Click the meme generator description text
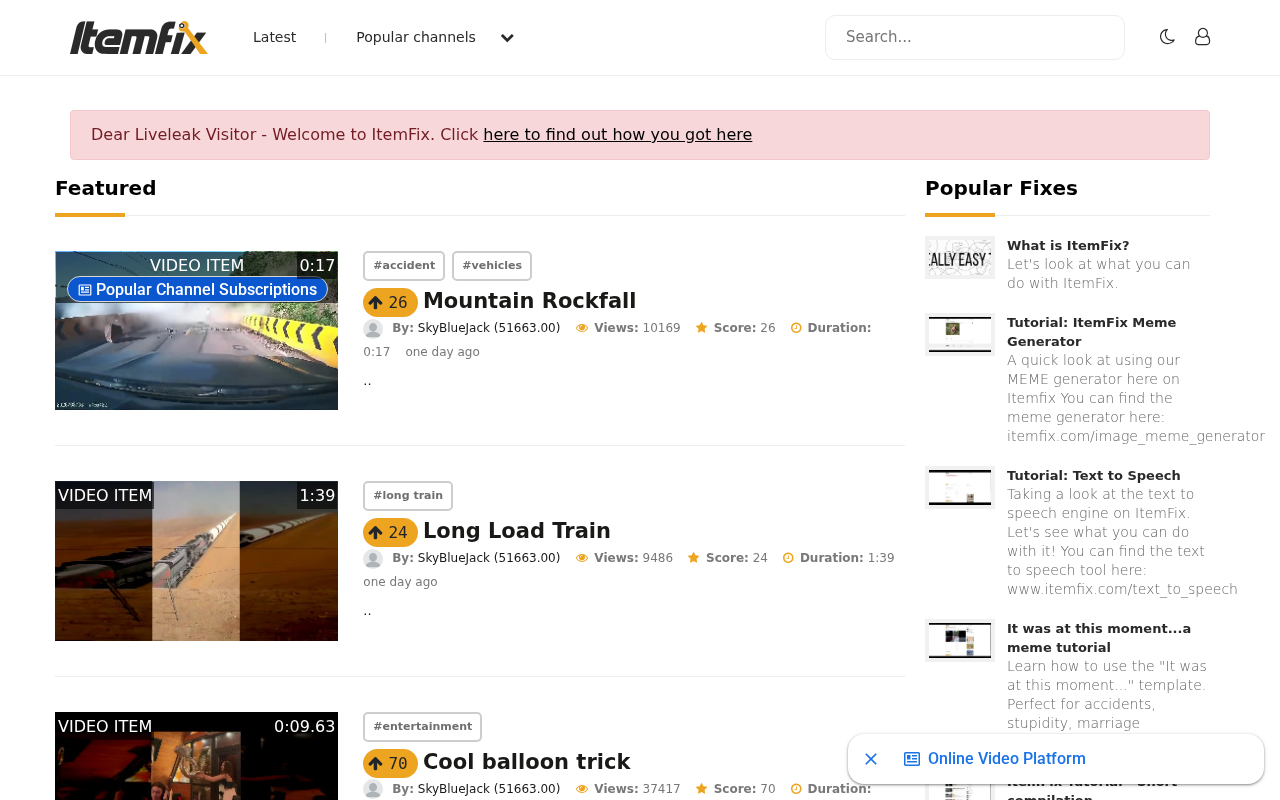The height and width of the screenshot is (800, 1280). click(x=1136, y=398)
